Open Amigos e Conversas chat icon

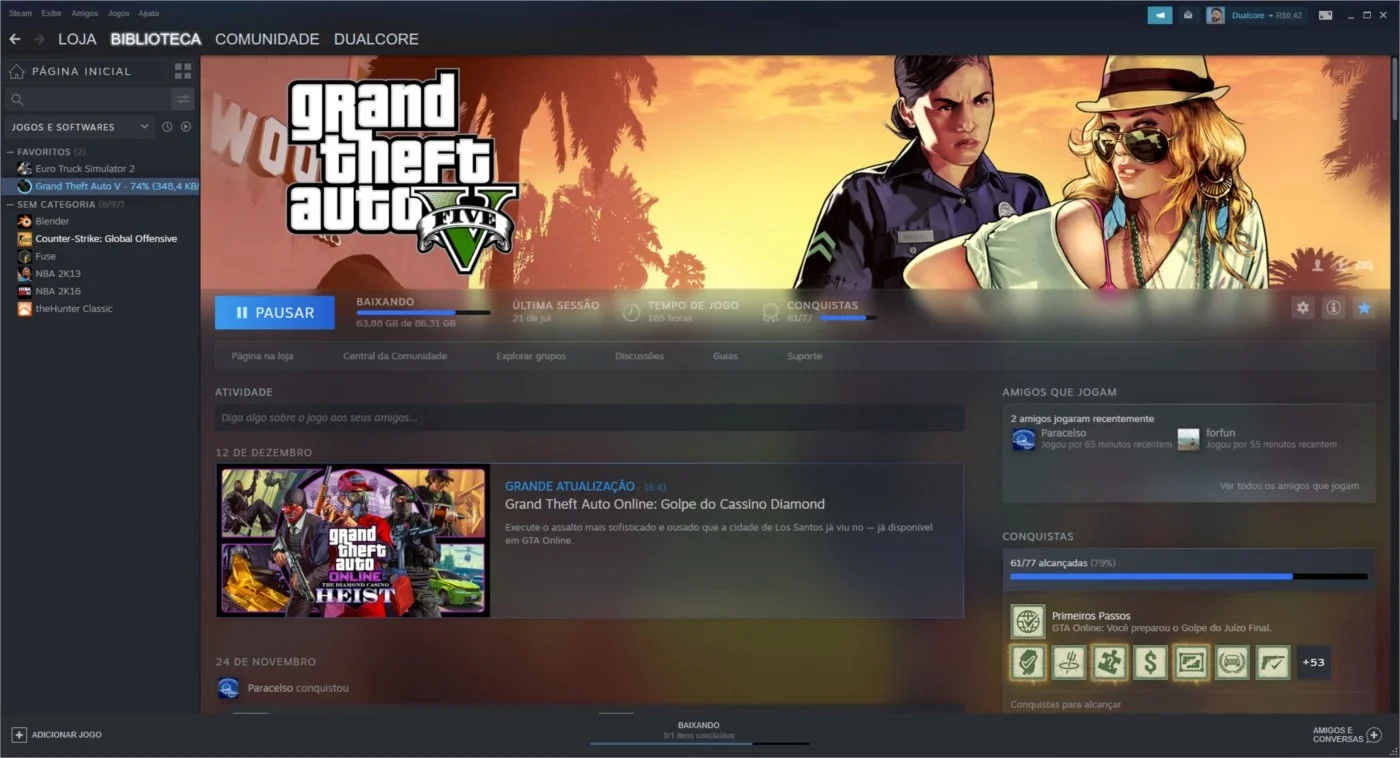1374,735
